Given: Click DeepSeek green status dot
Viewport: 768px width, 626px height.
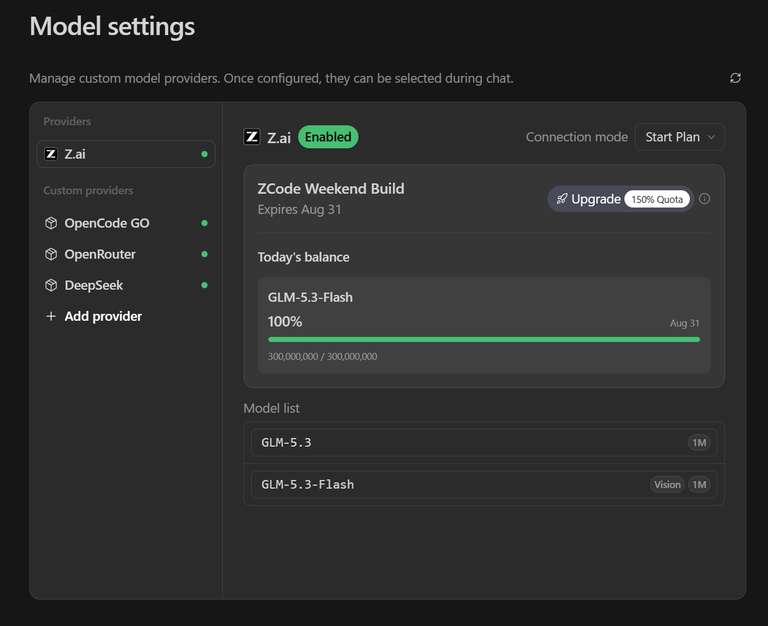Looking at the screenshot, I should point(204,285).
